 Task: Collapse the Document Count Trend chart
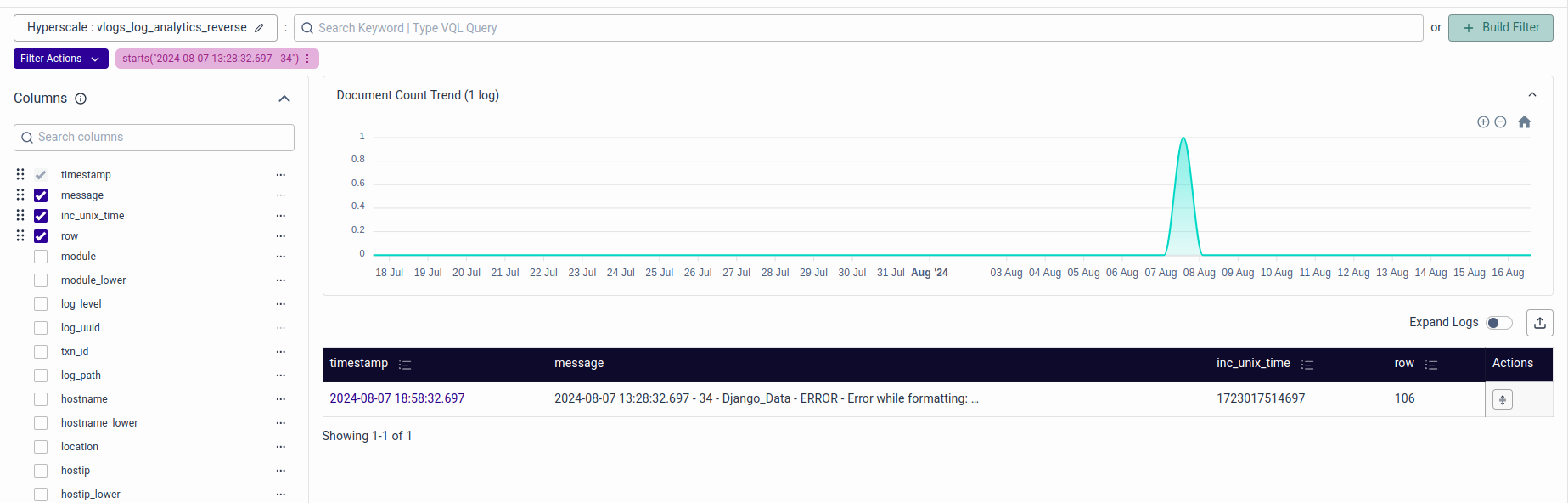pos(1531,95)
